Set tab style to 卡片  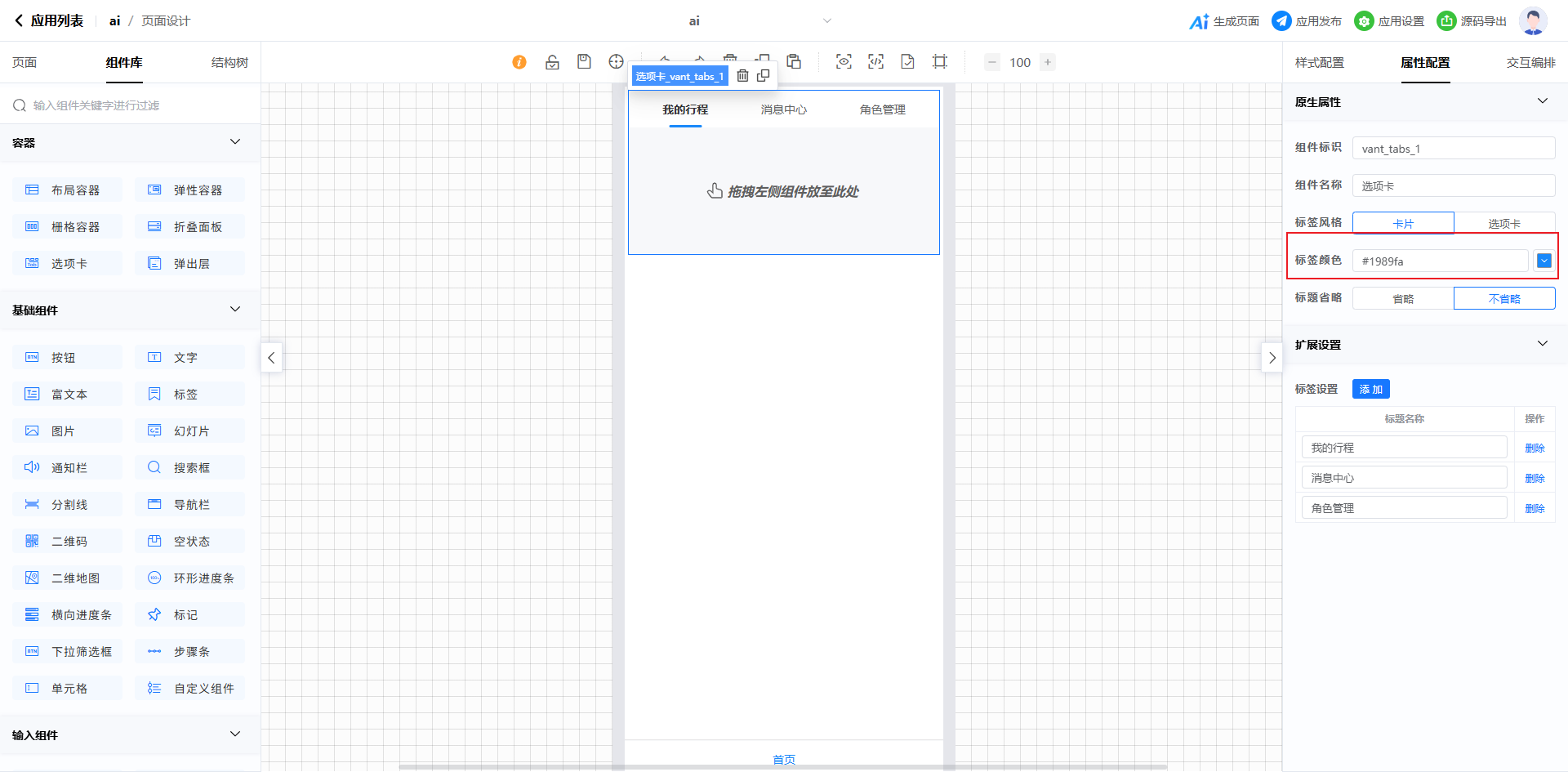click(x=1403, y=223)
